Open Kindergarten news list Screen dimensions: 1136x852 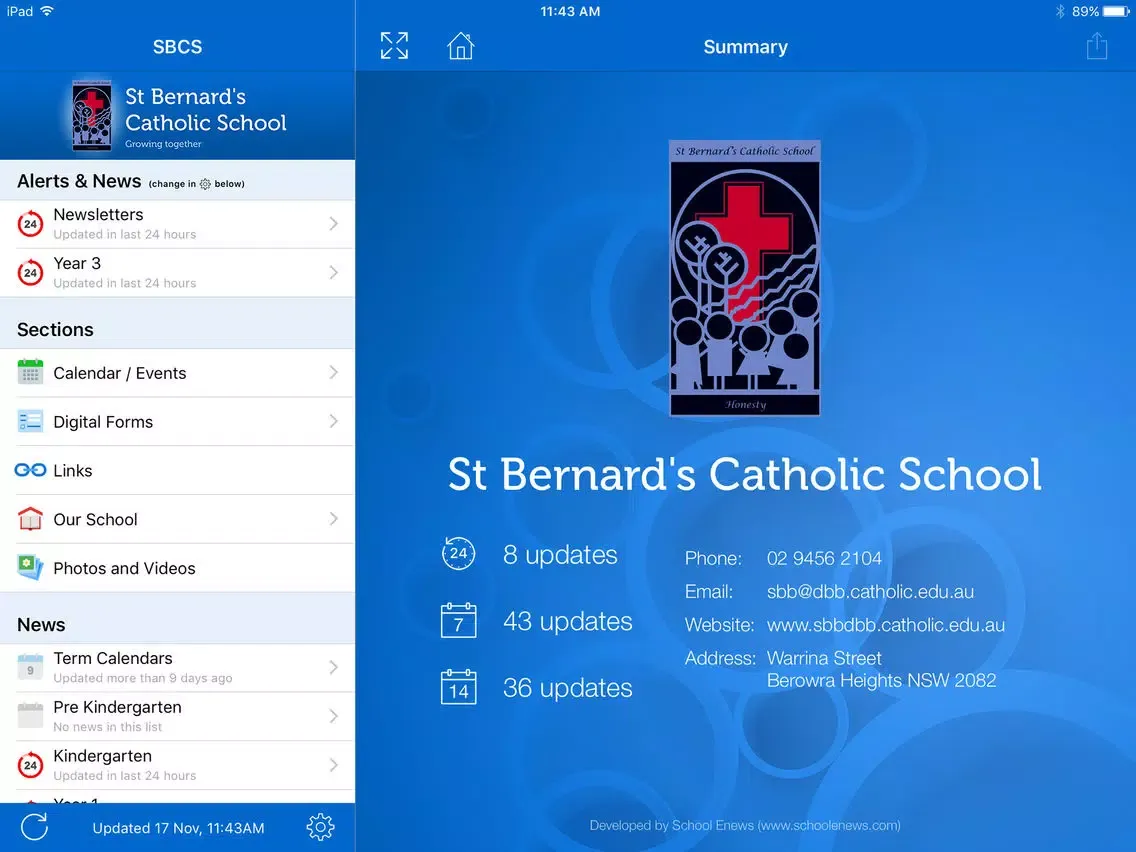[178, 764]
